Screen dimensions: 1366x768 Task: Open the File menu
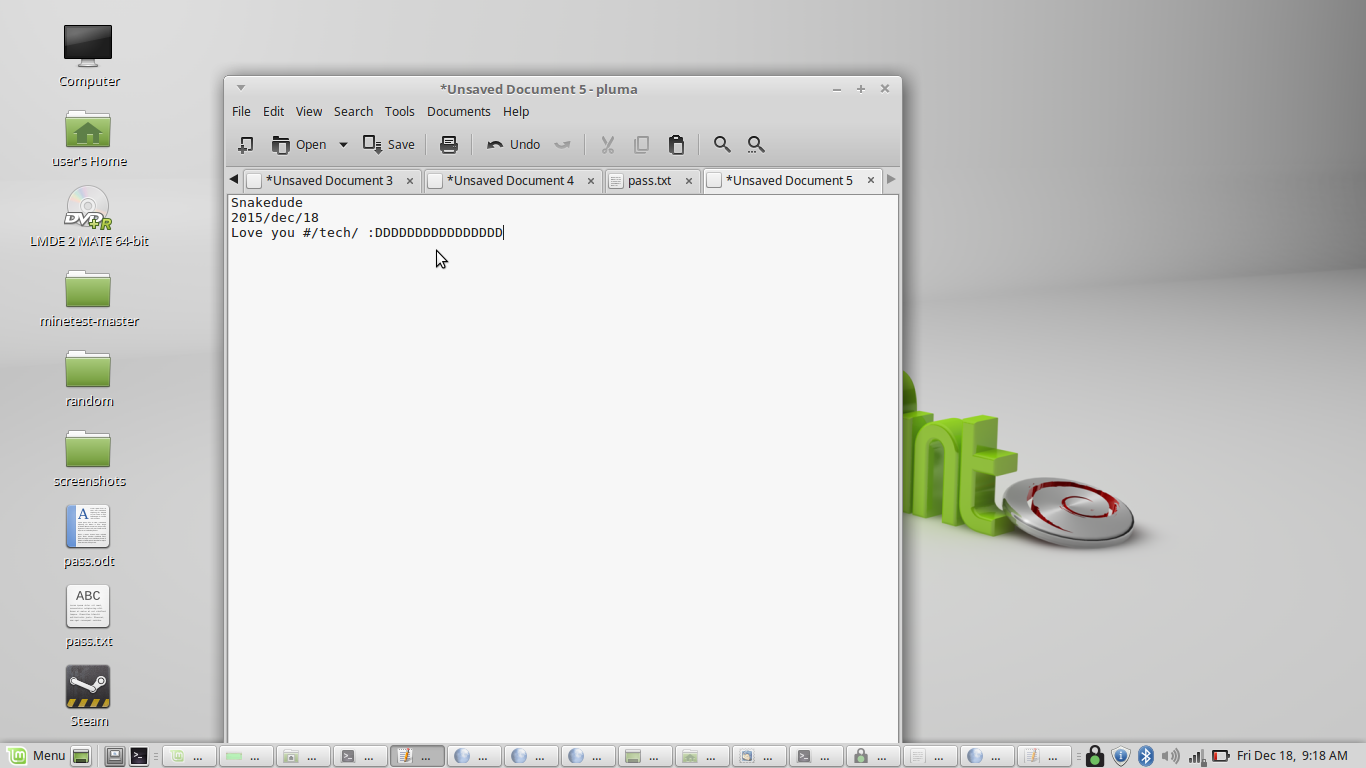[241, 111]
